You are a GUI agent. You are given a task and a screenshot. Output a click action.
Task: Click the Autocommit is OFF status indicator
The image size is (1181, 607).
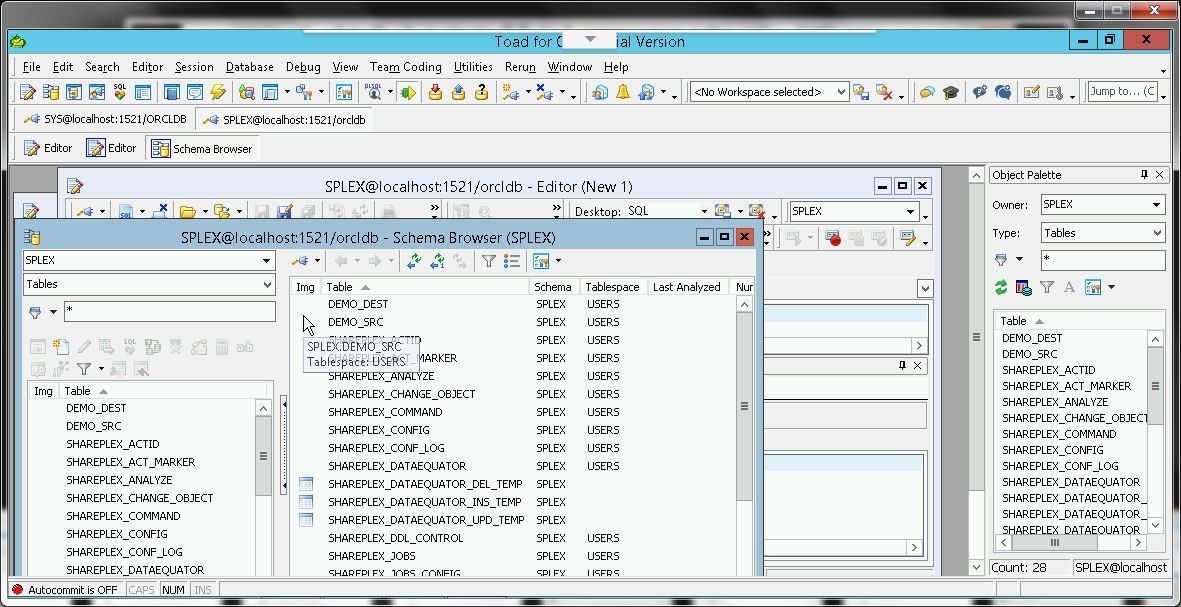click(66, 590)
